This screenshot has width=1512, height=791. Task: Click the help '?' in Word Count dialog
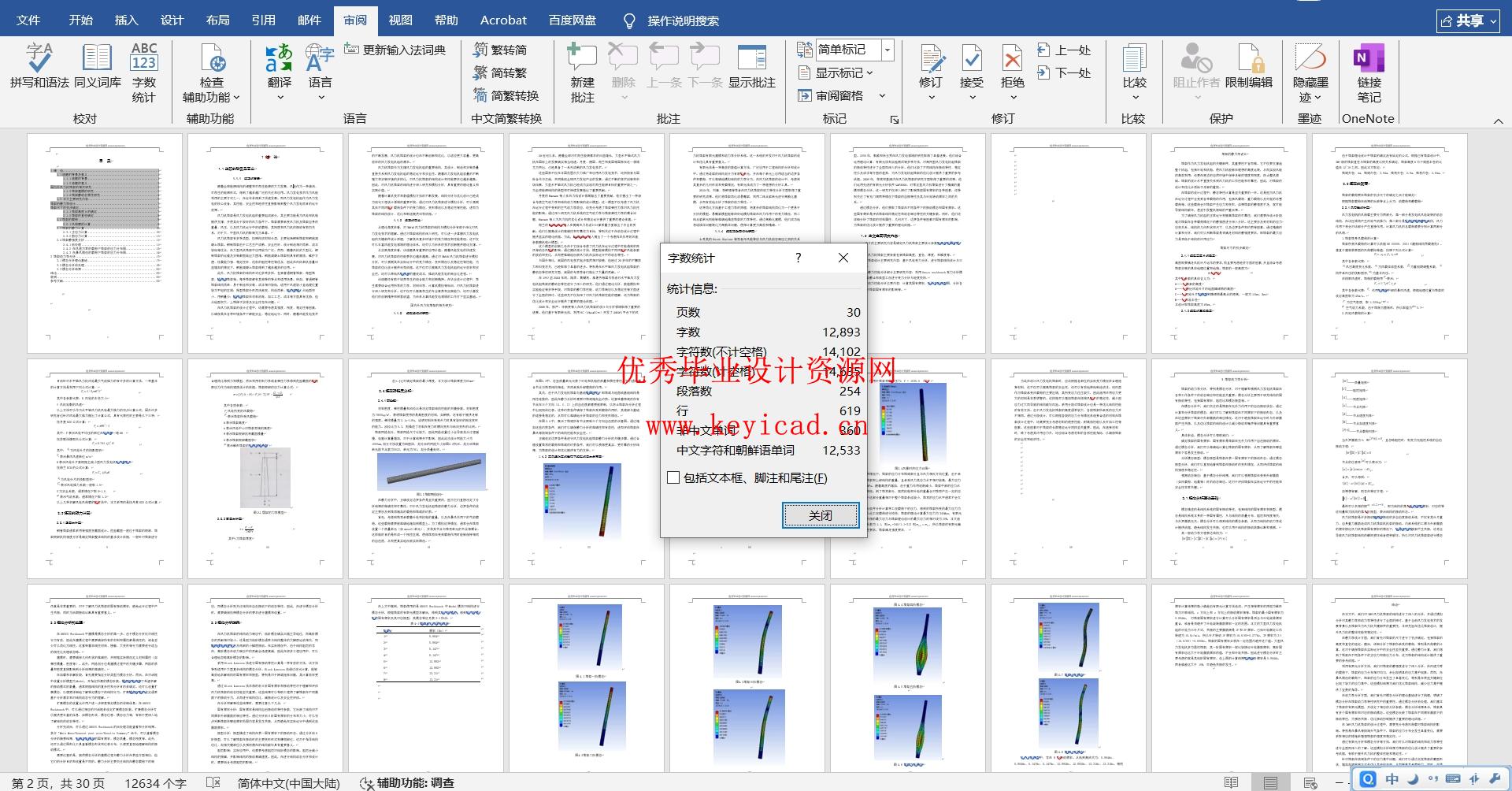pos(798,258)
